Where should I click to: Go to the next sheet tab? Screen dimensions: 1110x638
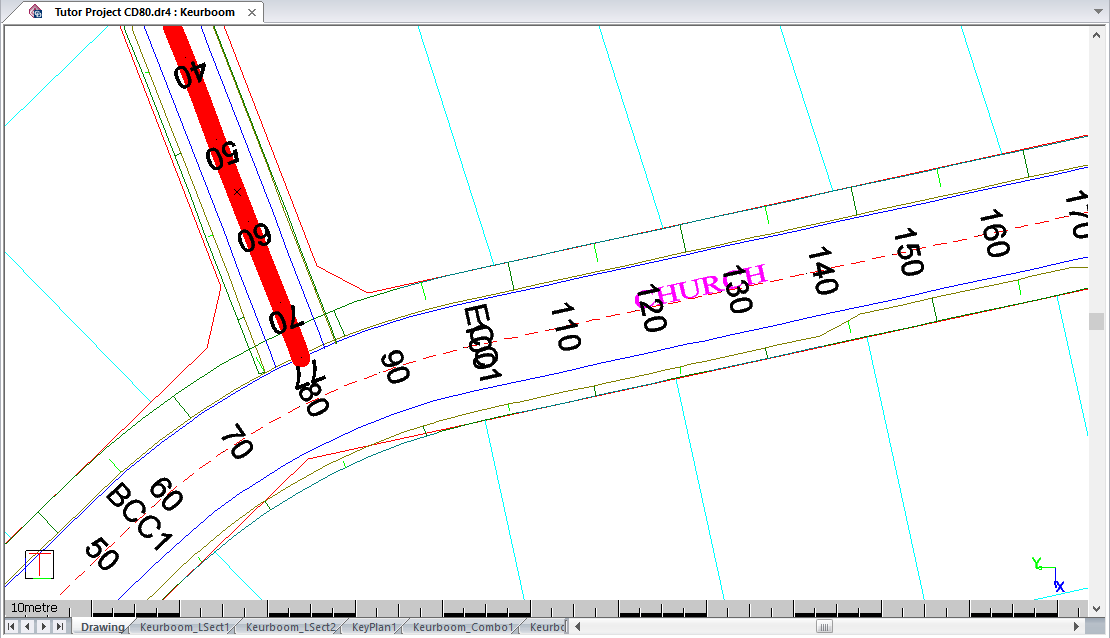click(44, 627)
